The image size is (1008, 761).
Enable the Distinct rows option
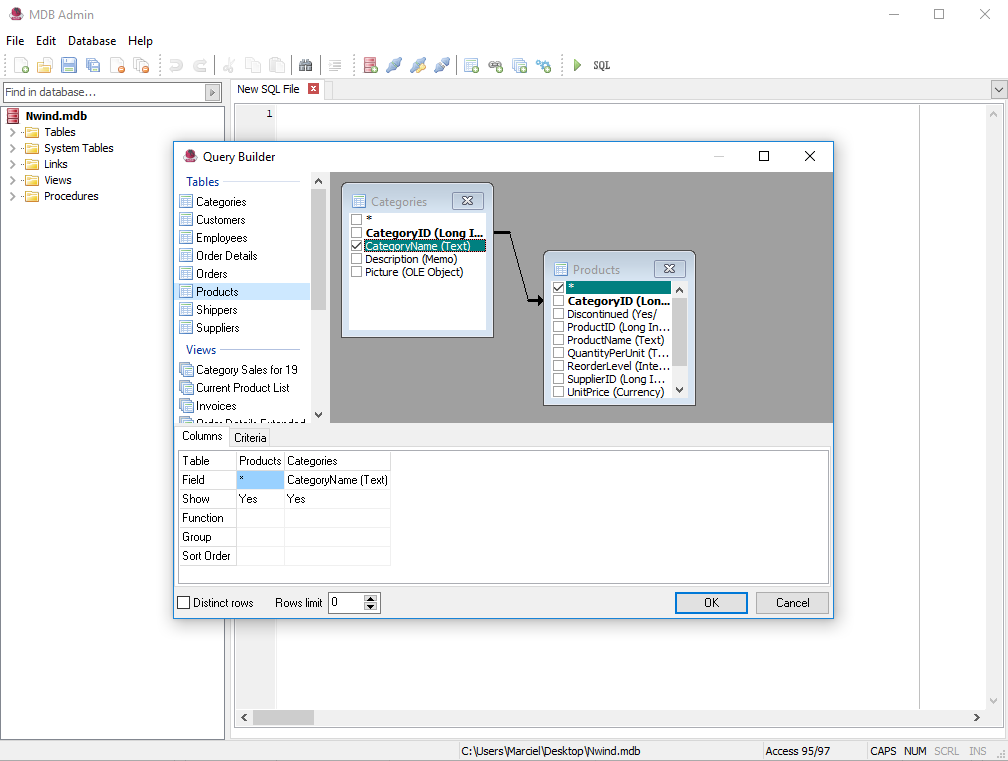coord(183,602)
